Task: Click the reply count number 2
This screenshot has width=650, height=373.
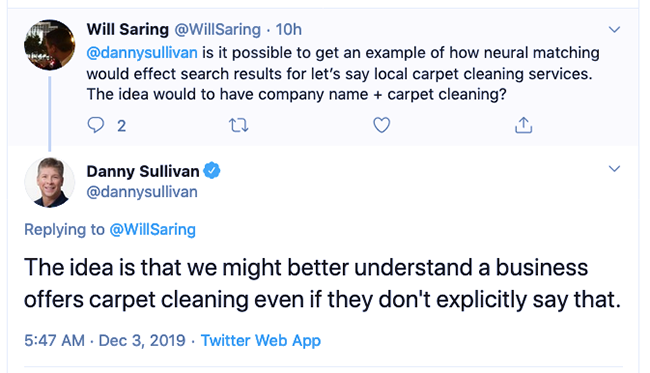Action: pyautogui.click(x=121, y=126)
